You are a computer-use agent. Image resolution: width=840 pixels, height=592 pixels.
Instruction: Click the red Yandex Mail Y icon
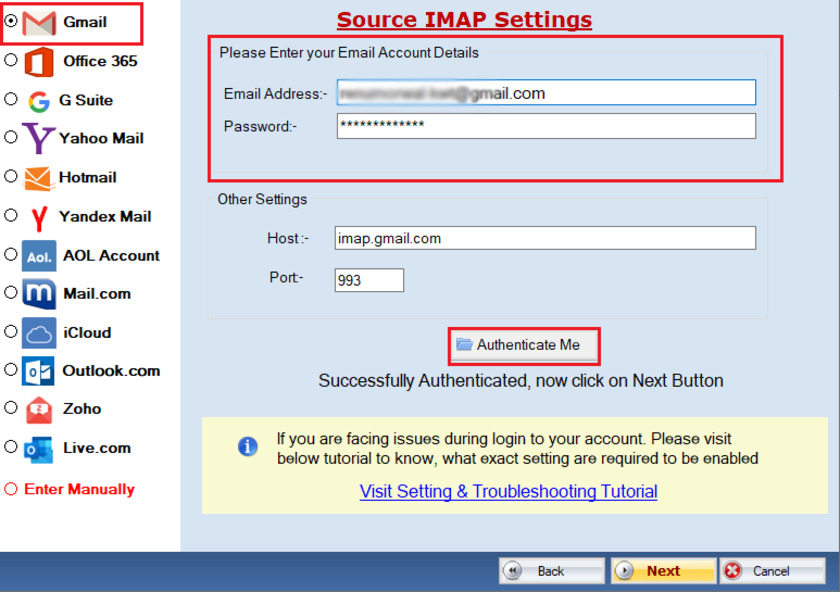pos(39,218)
